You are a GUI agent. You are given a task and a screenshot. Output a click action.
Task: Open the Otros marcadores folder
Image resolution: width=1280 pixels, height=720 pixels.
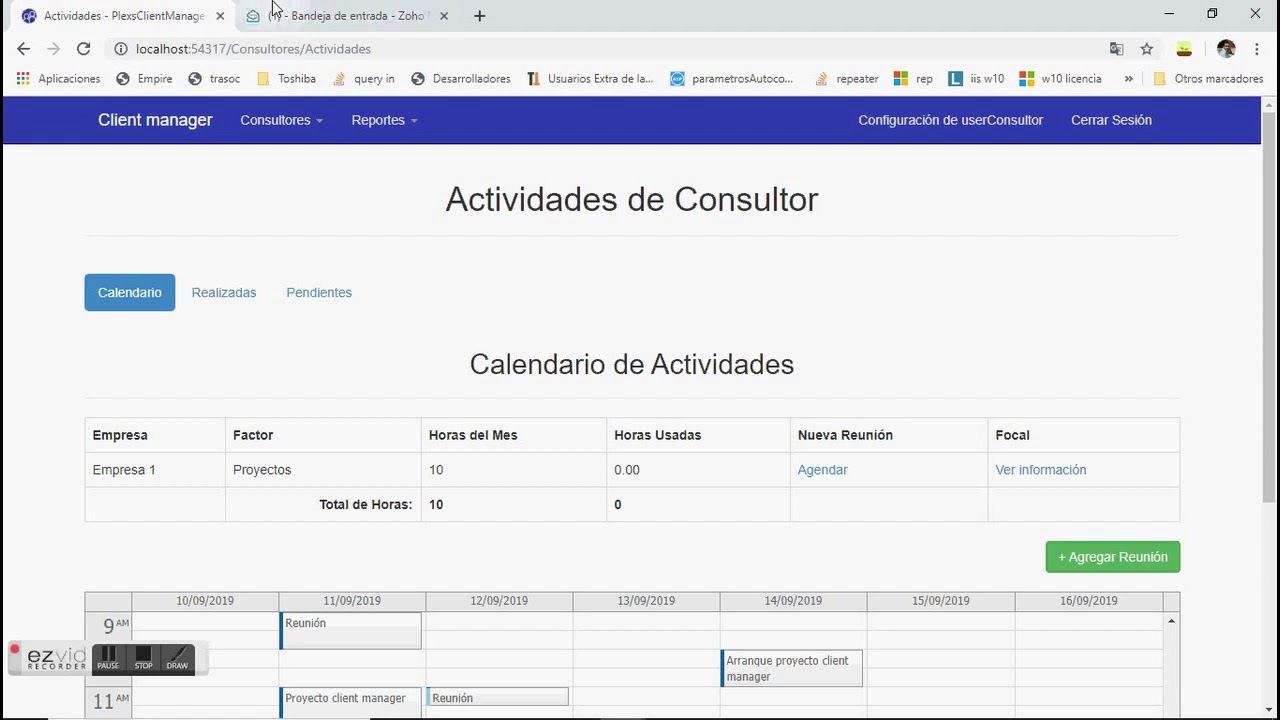click(1208, 79)
